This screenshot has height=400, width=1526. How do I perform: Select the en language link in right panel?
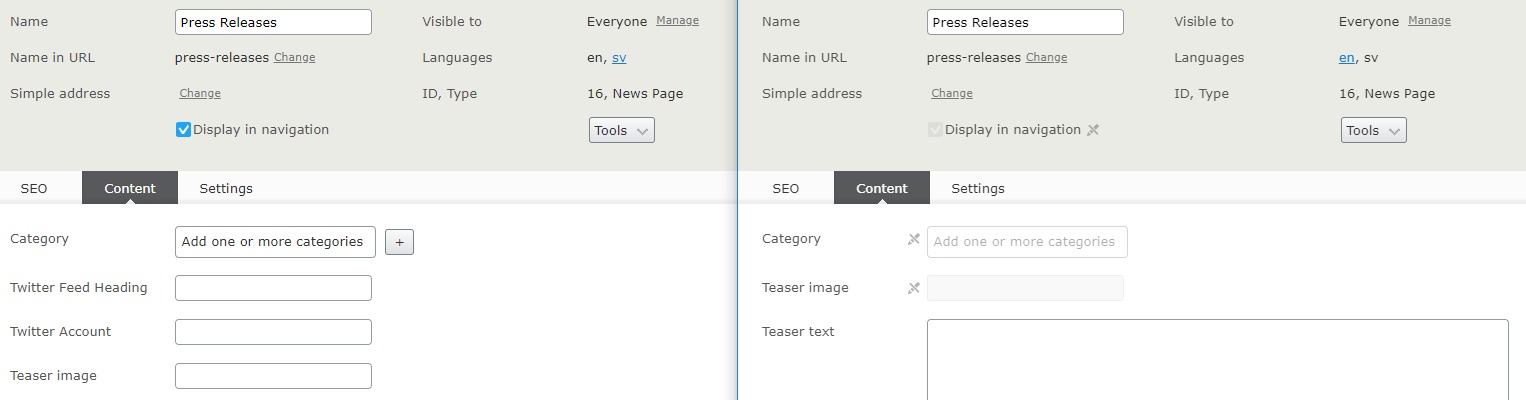1346,58
